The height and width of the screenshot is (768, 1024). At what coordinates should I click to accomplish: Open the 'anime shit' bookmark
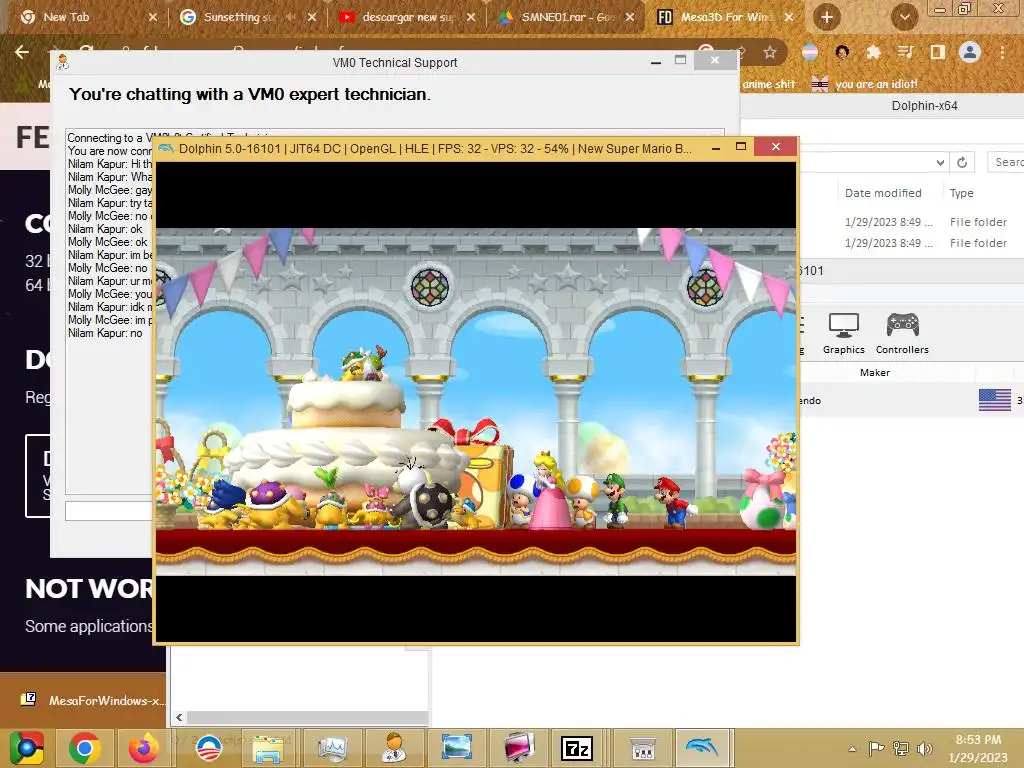[x=768, y=84]
